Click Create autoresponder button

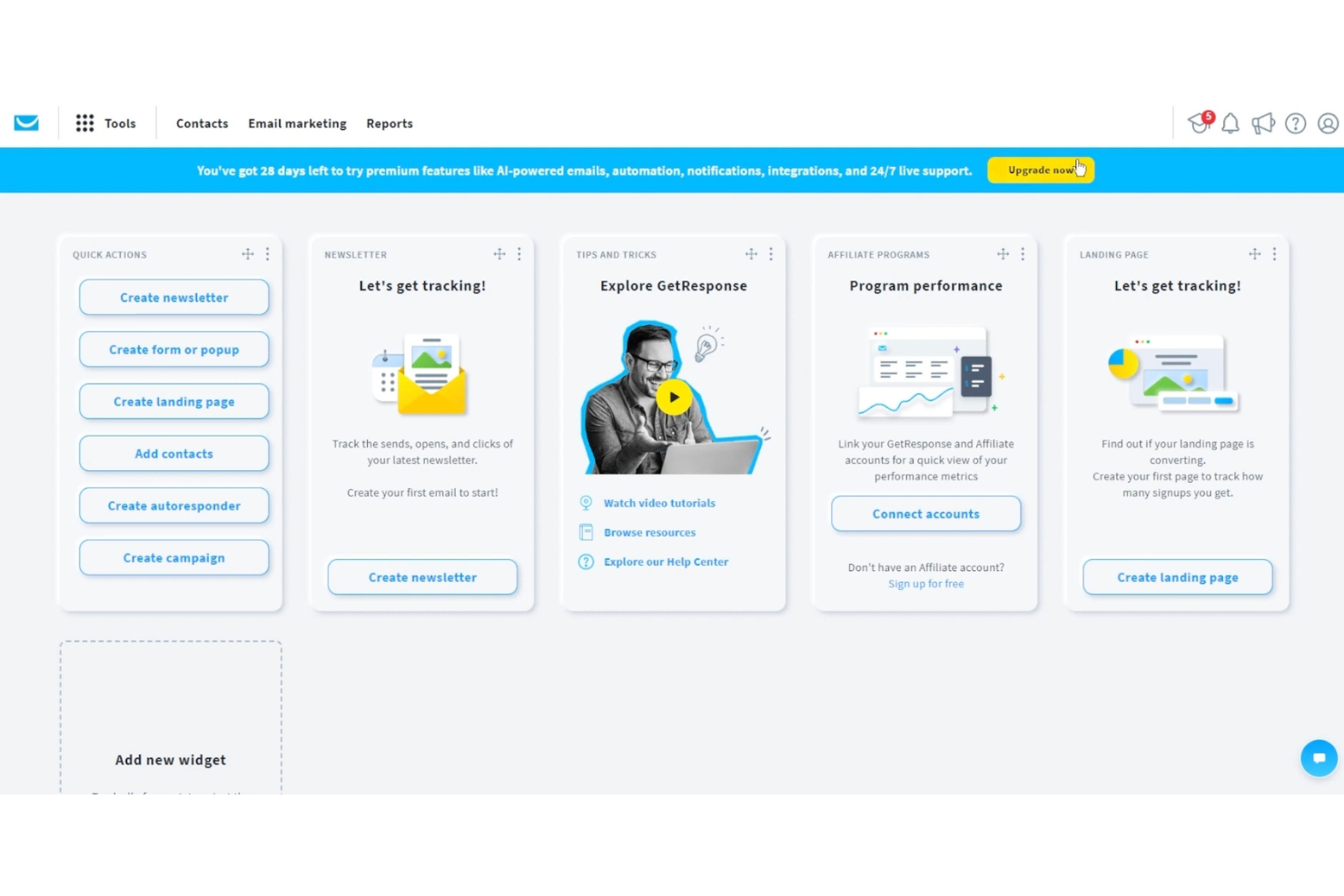(x=174, y=506)
